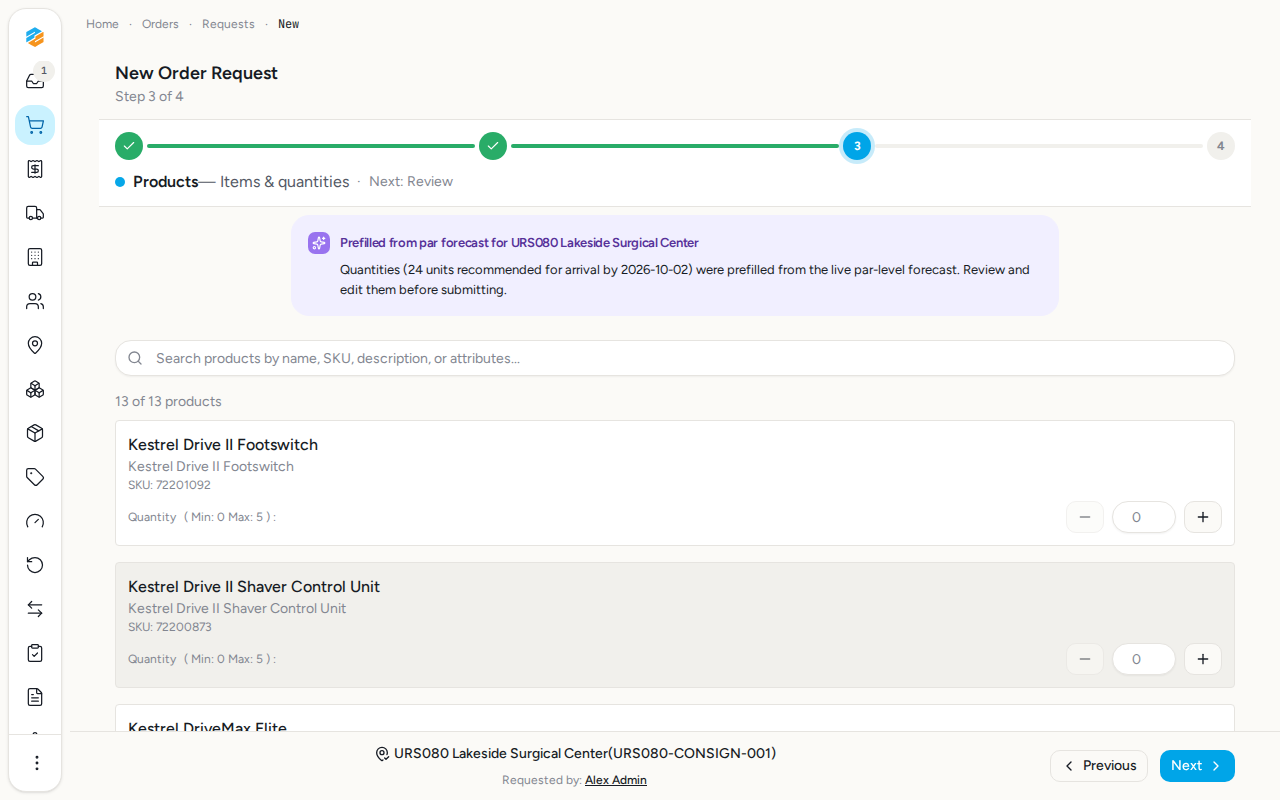Click the "13 of 13 products" count text
Screen dimensions: 1280x800
tap(168, 401)
